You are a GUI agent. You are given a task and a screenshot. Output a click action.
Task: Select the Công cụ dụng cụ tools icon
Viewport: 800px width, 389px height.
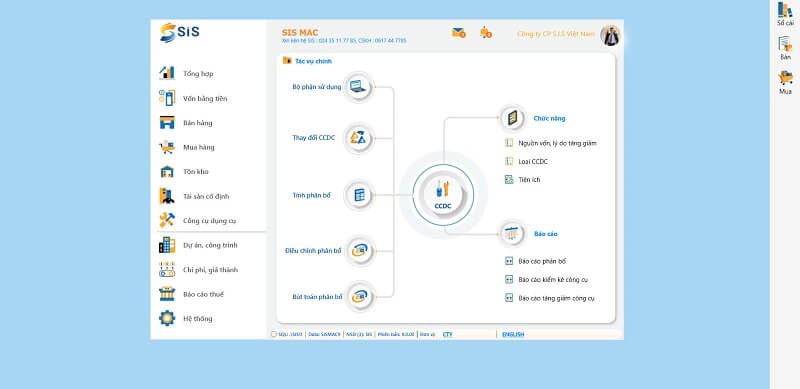click(167, 220)
